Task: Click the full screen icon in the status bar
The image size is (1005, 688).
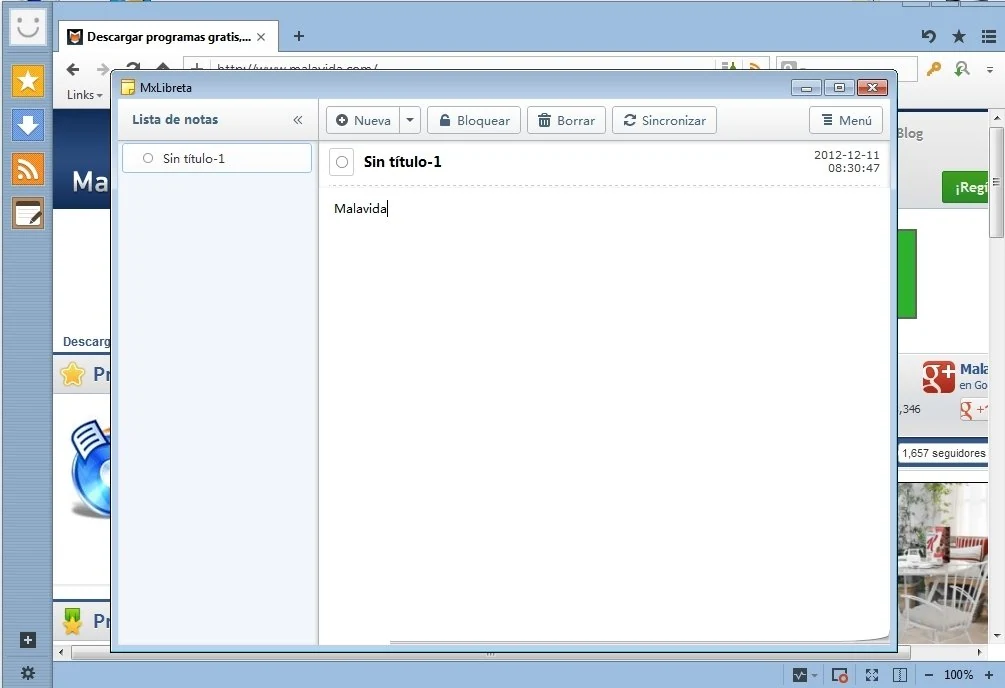Action: [x=872, y=675]
